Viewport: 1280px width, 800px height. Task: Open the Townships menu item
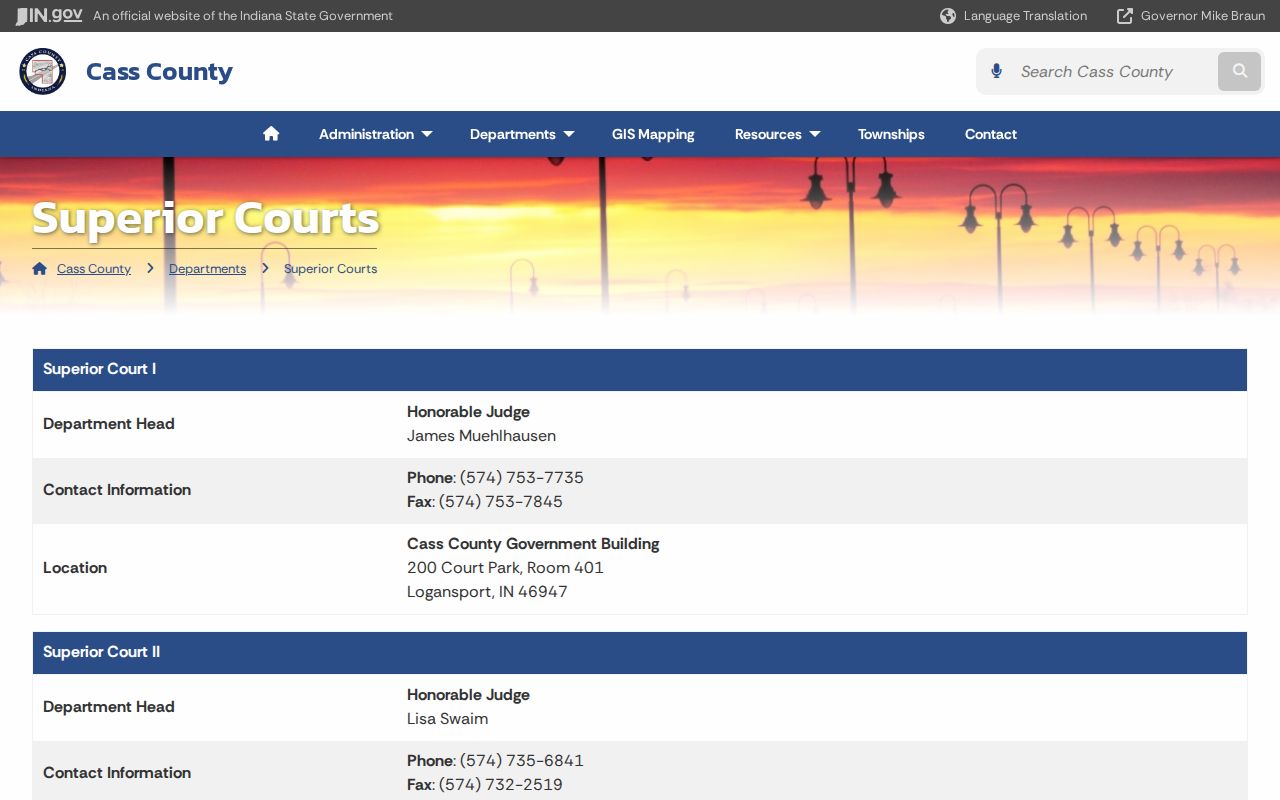click(x=891, y=134)
